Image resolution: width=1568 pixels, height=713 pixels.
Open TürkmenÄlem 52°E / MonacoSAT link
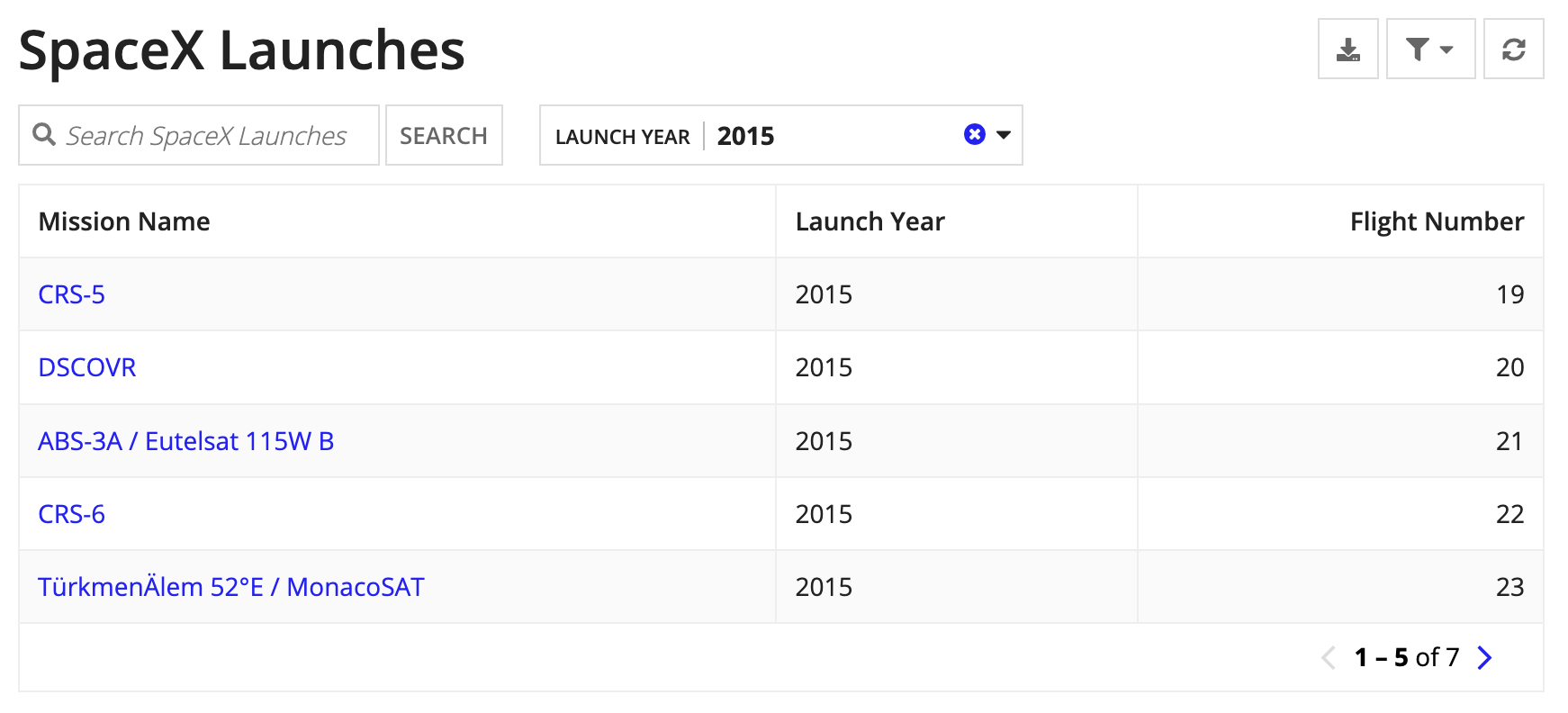coord(230,587)
